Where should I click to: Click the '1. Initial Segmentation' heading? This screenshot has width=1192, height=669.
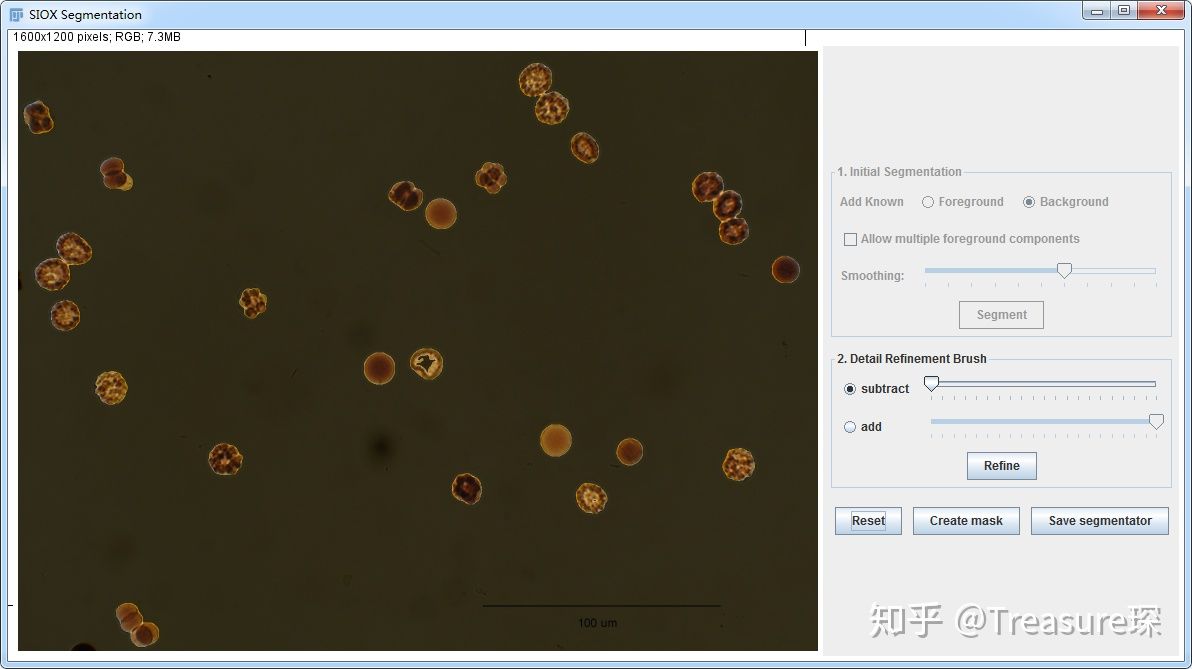pyautogui.click(x=899, y=172)
